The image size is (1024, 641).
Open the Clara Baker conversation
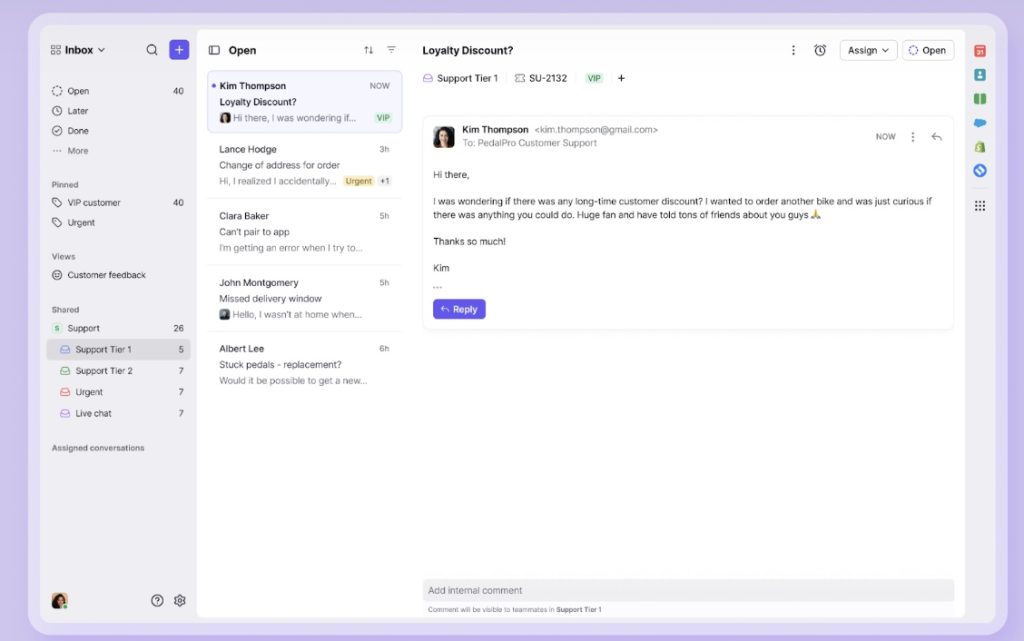click(x=300, y=232)
